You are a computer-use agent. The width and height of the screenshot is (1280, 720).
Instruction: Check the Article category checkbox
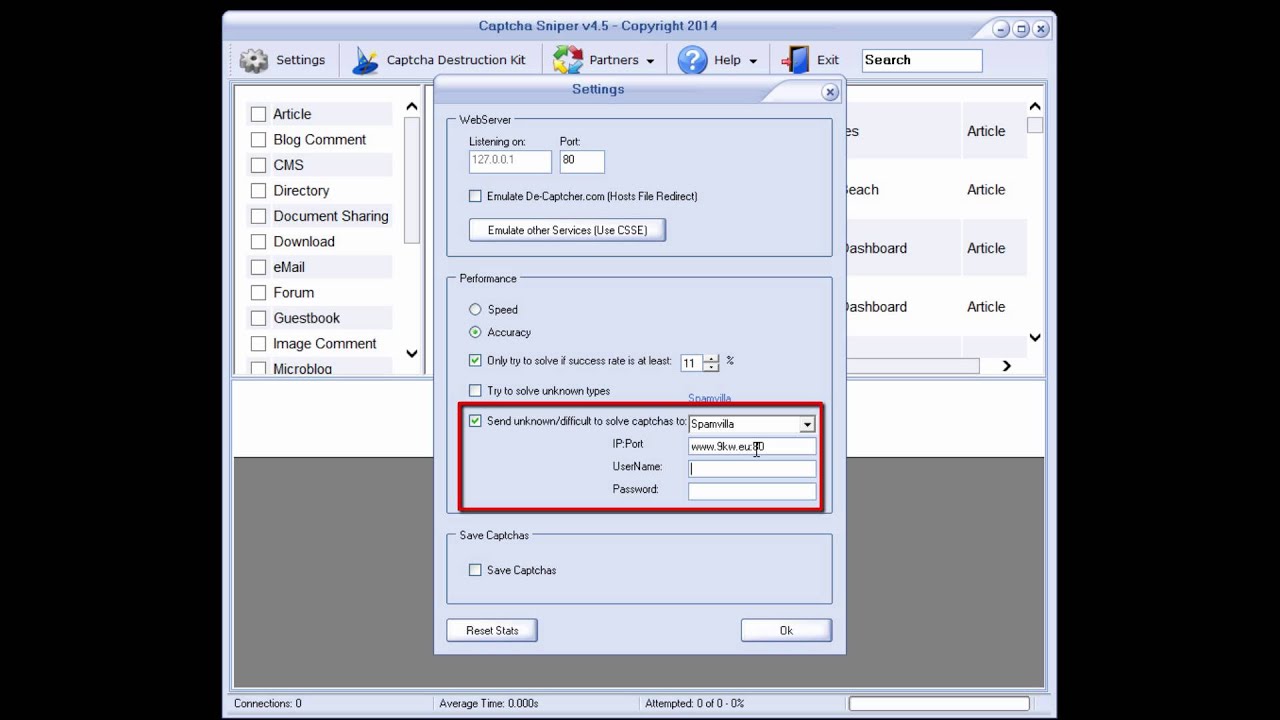[258, 114]
